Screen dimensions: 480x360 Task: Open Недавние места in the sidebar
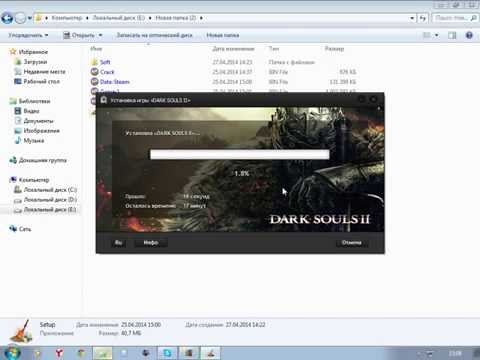(x=44, y=72)
